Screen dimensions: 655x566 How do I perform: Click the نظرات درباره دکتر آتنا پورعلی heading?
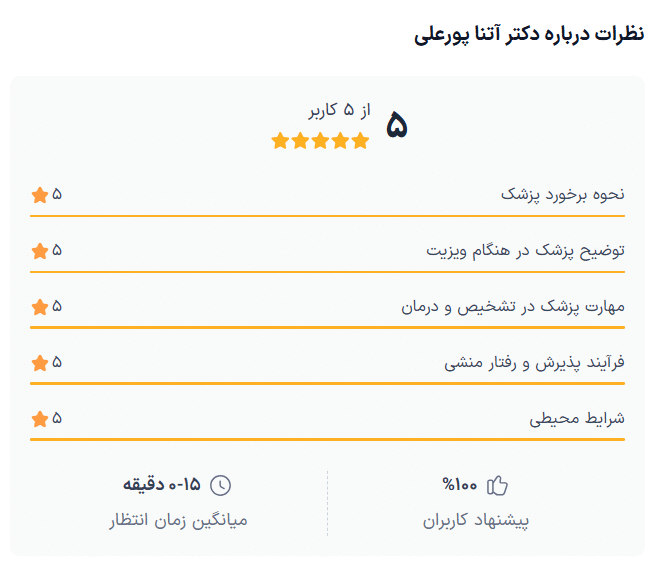[x=528, y=35]
